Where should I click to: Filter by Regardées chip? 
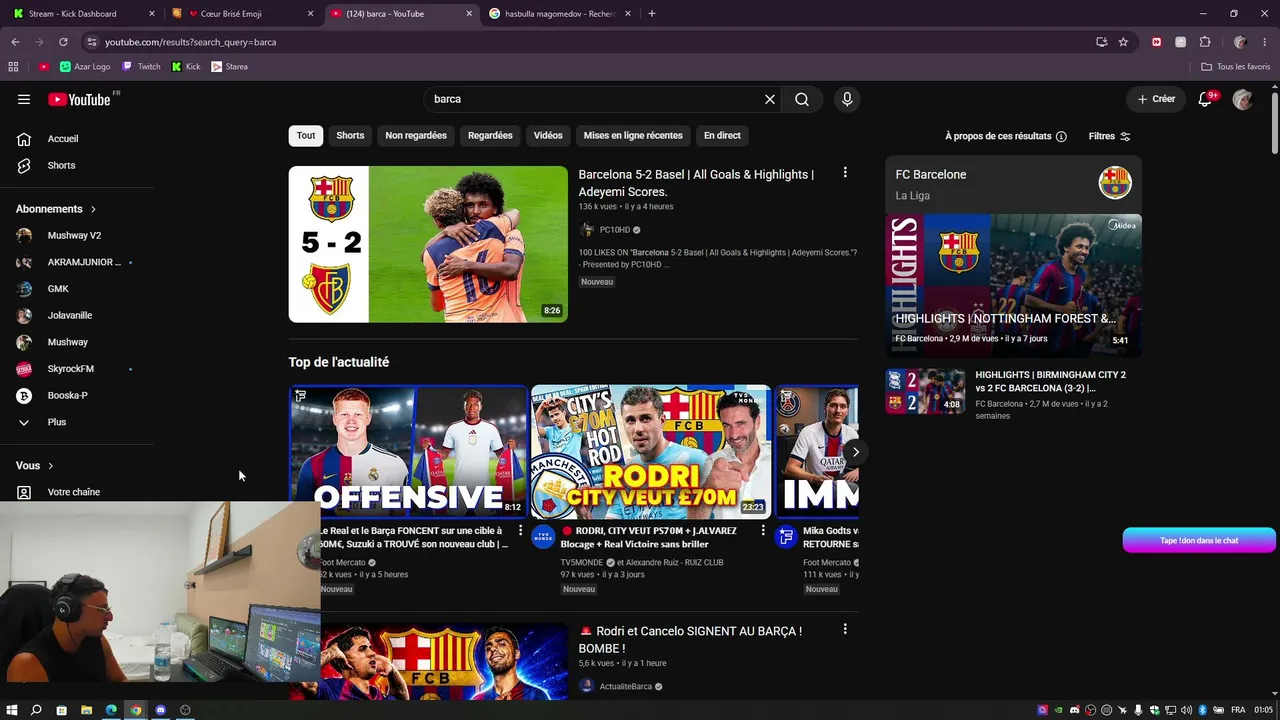(x=490, y=135)
